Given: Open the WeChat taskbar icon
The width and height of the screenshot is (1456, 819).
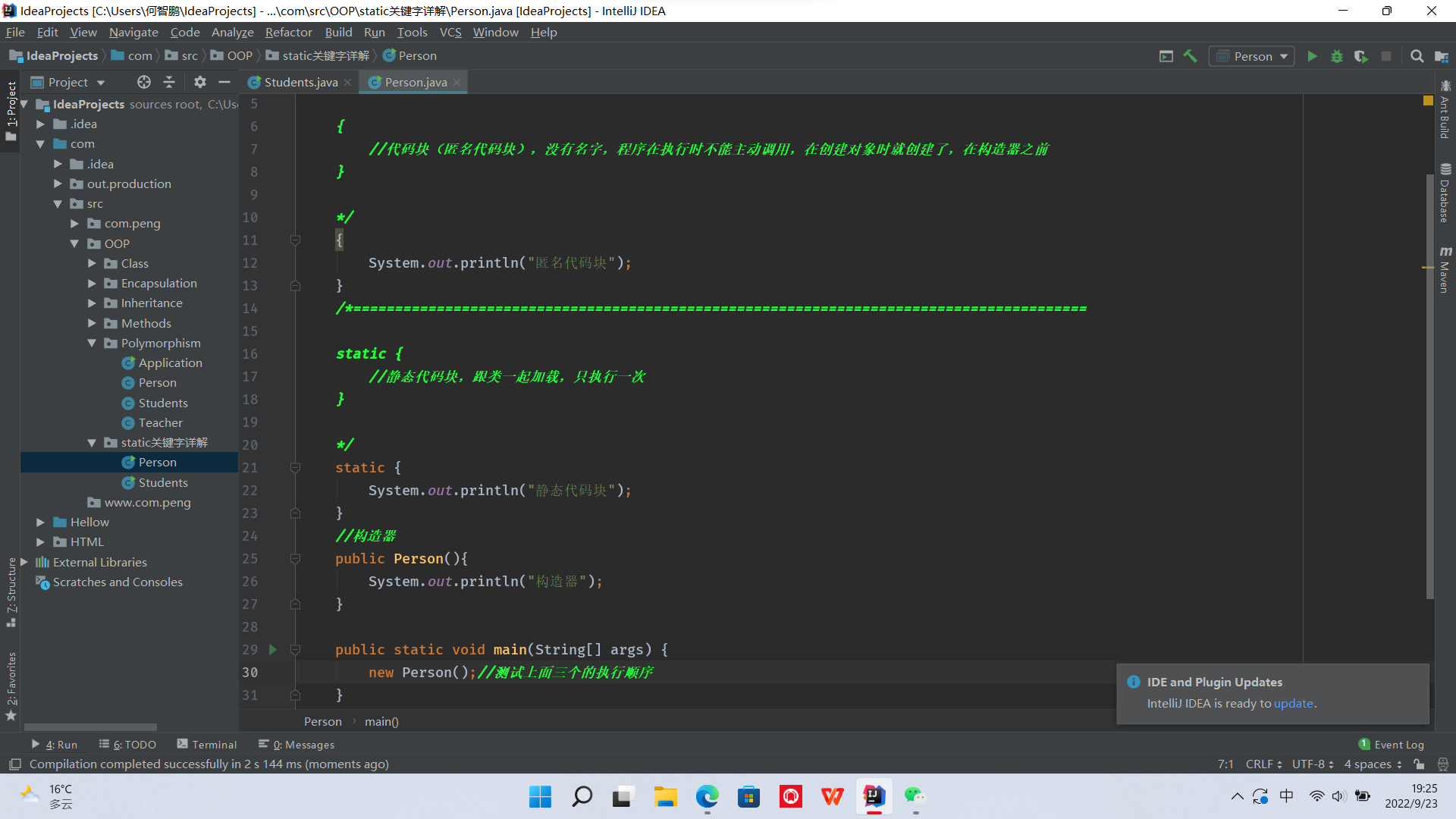Looking at the screenshot, I should [x=915, y=796].
